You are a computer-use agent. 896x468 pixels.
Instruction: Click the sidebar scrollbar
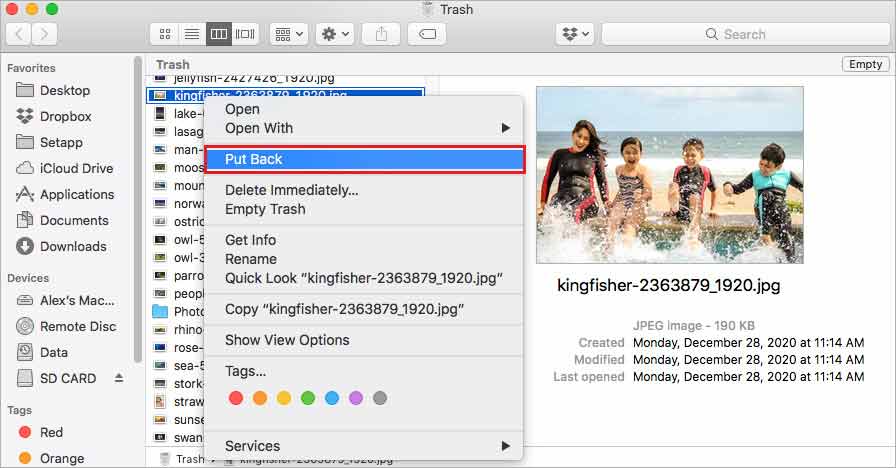pos(138,209)
